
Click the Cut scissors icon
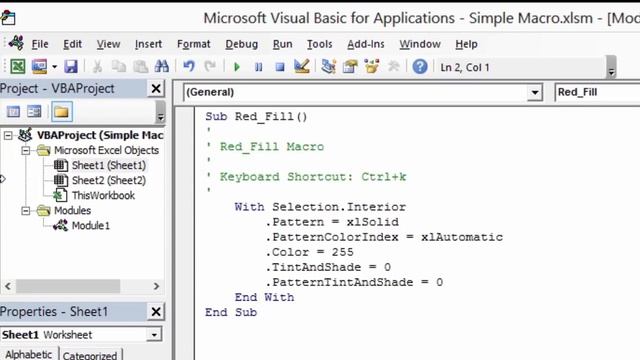97,66
